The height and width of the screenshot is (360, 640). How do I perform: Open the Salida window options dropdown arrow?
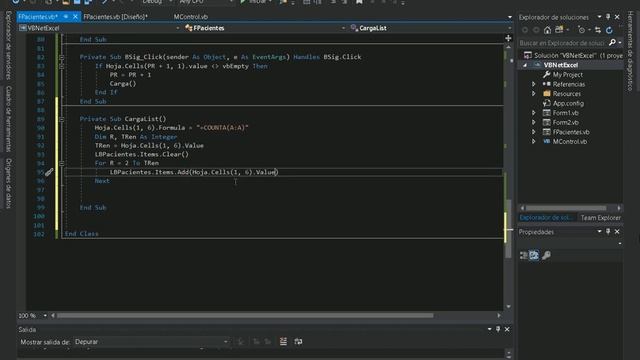(x=489, y=329)
